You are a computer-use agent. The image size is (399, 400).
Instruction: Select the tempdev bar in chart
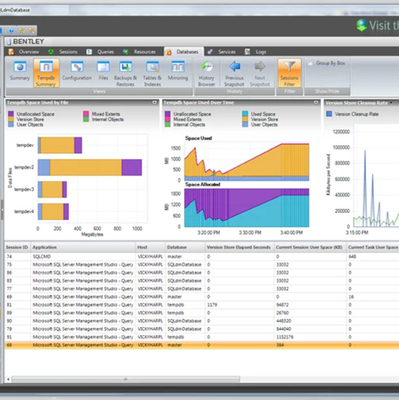[60, 145]
